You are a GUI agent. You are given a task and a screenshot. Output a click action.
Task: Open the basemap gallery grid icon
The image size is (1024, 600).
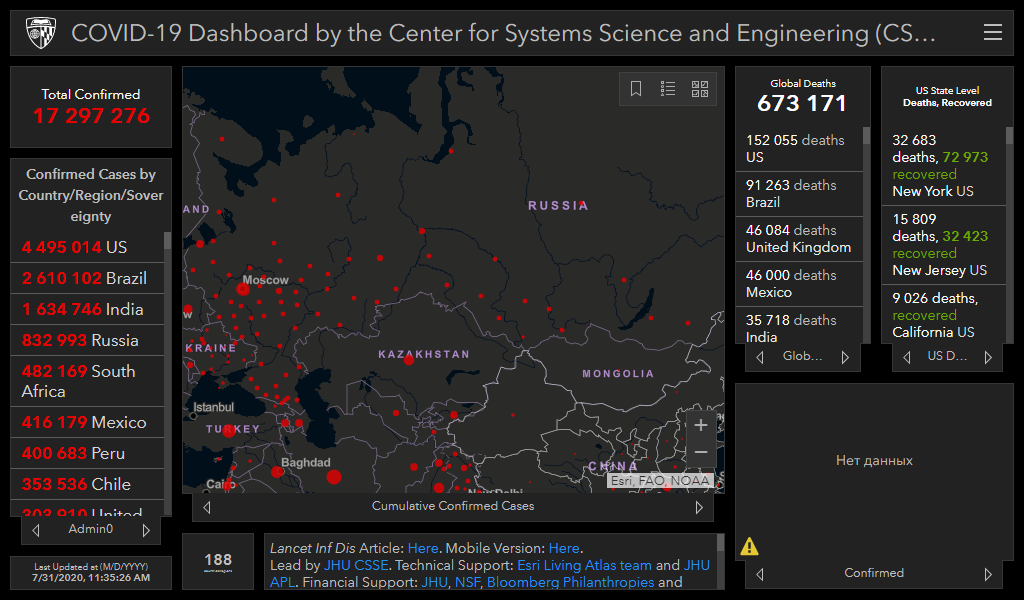[700, 89]
